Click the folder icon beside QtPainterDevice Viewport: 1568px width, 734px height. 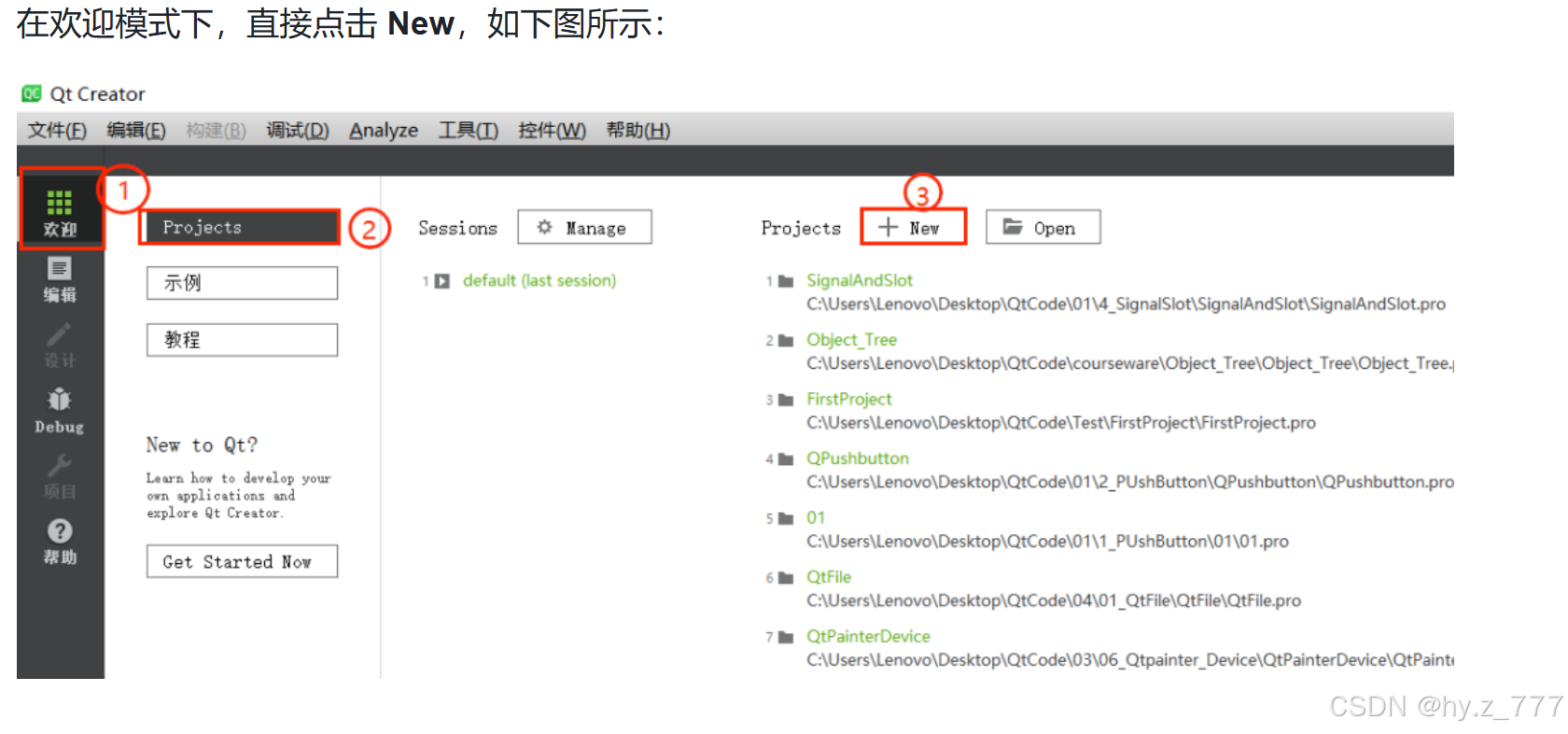(x=786, y=637)
